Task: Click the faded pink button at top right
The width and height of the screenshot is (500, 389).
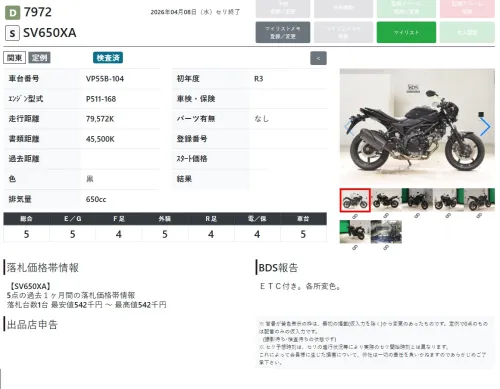Action: click(467, 9)
